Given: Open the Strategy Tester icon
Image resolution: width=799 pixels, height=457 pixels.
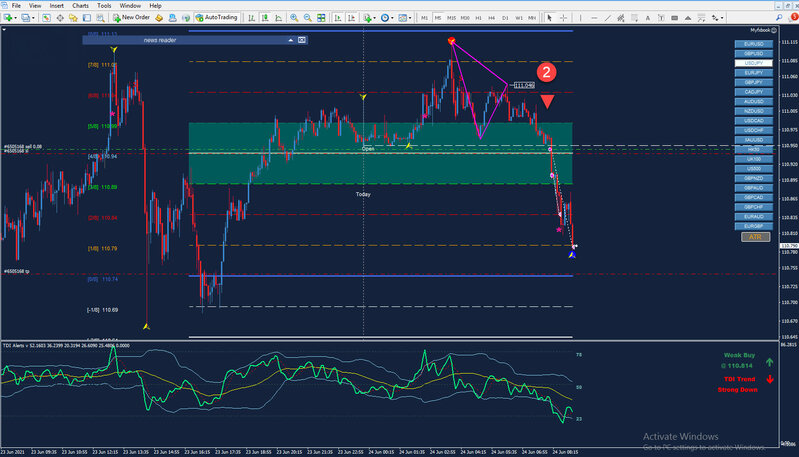Looking at the screenshot, I should tap(100, 18).
